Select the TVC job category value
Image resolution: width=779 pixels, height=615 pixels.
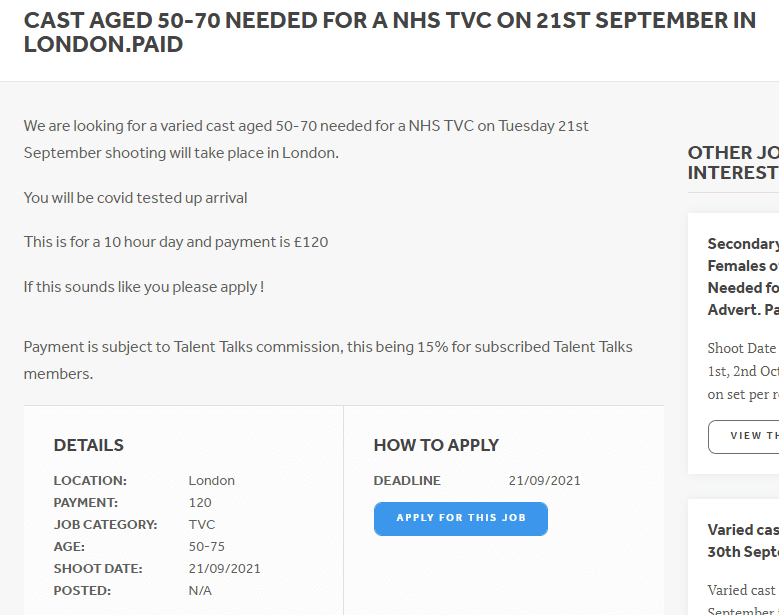202,525
